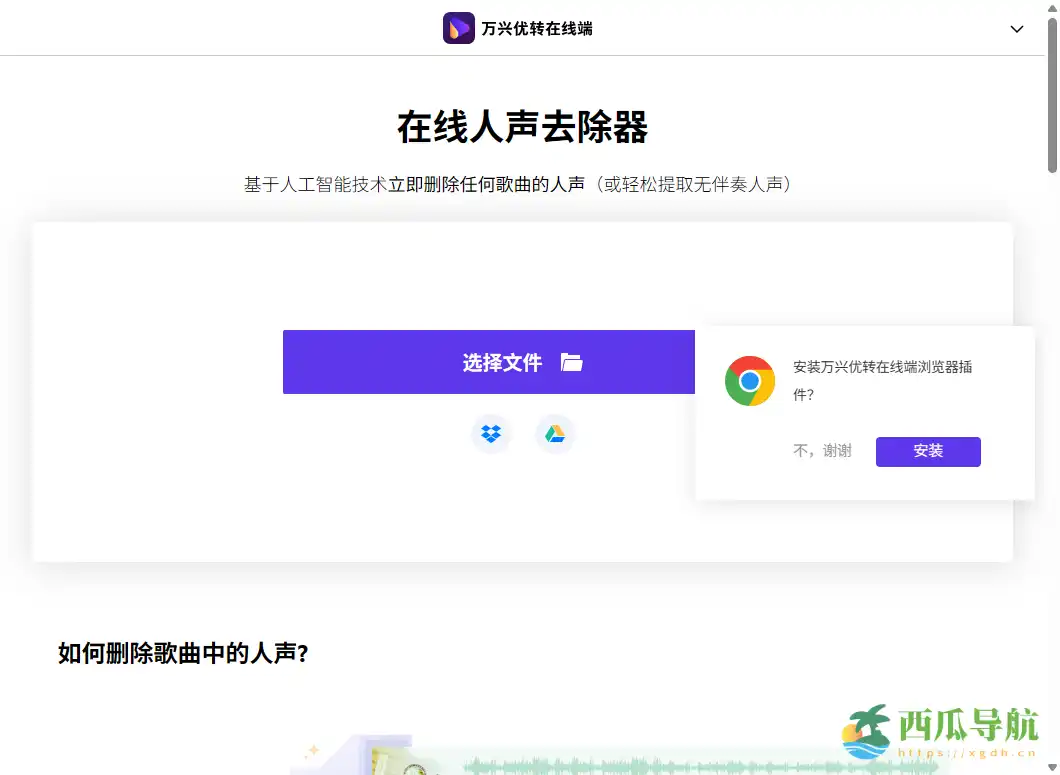1060x775 pixels.
Task: Upload a song via the Dropbox icon
Action: tap(491, 433)
